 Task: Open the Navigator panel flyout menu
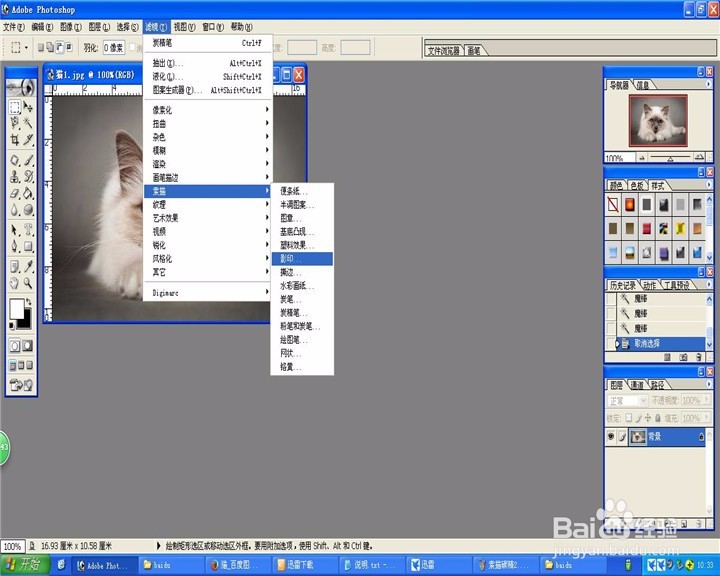coord(709,84)
